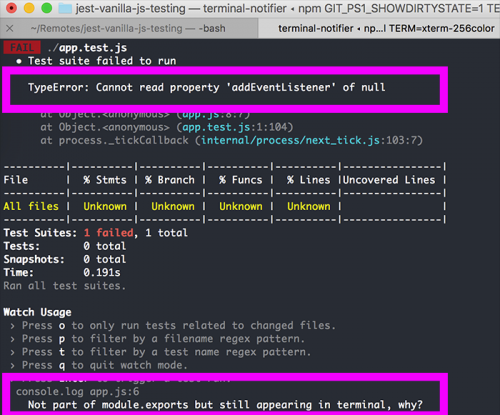Click the green zoom window button
This screenshot has width=500, height=415.
pos(47,8)
